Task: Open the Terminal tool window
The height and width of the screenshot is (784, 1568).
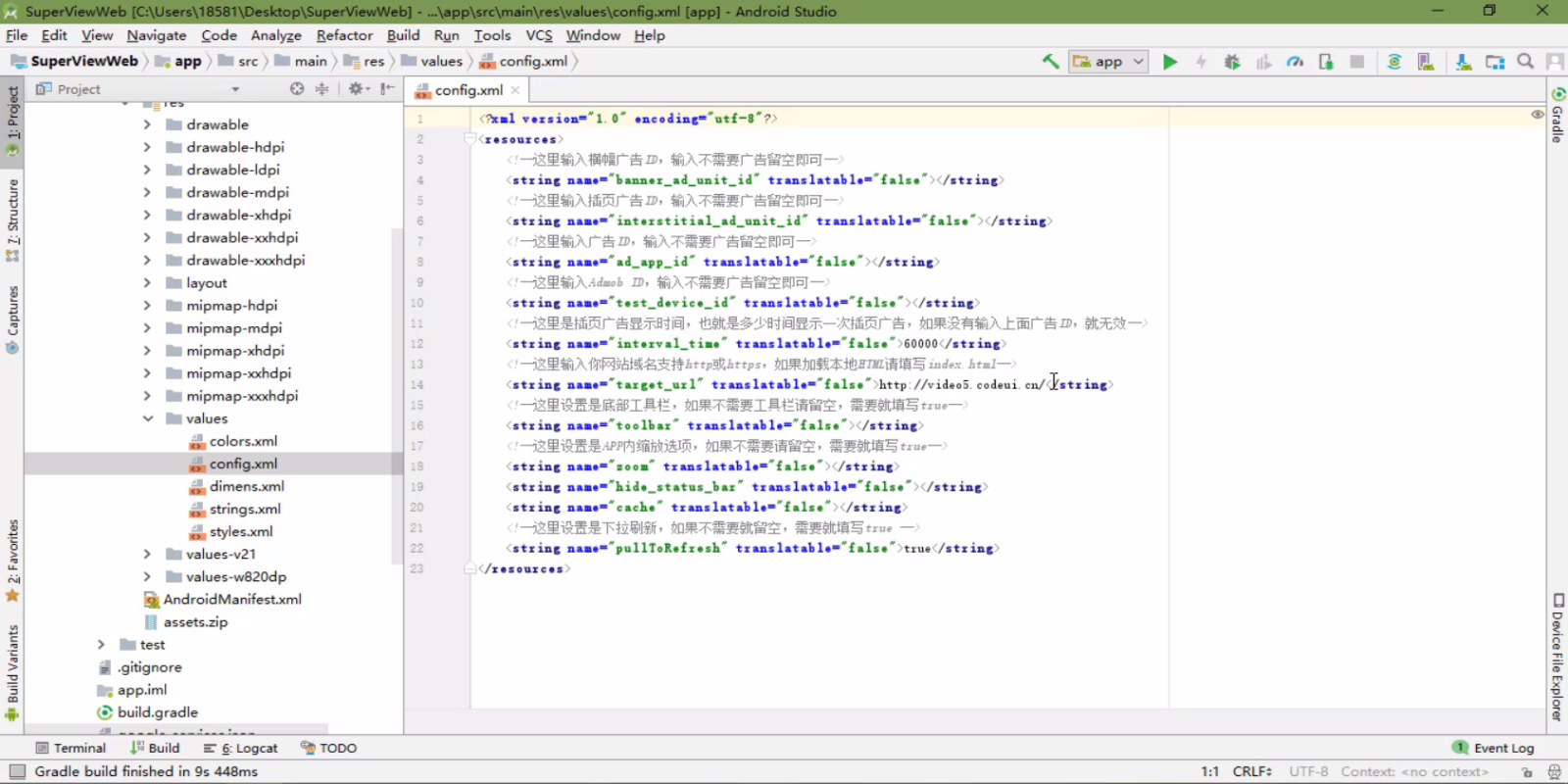Action: click(71, 748)
